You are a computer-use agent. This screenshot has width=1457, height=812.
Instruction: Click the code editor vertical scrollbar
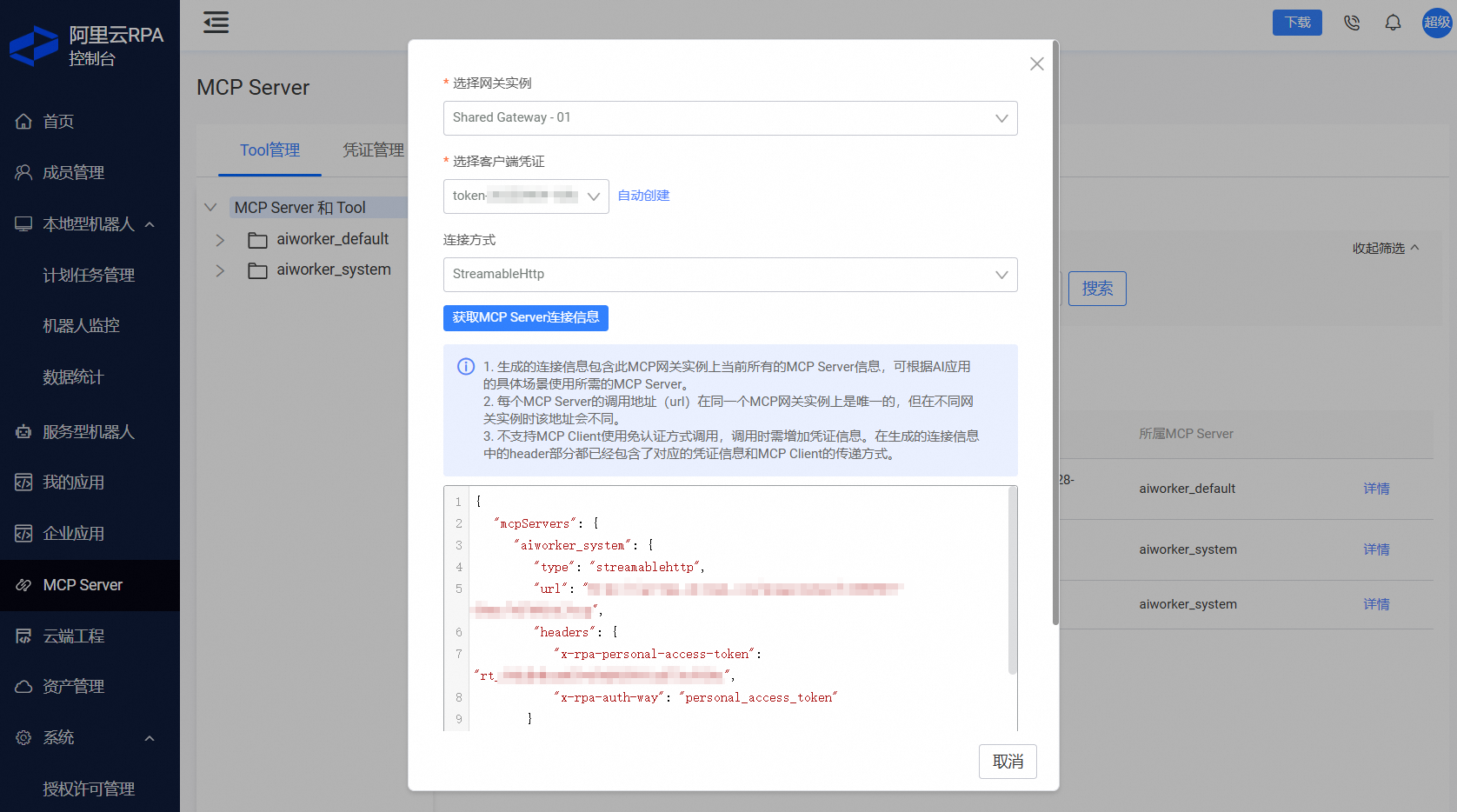coord(1012,581)
